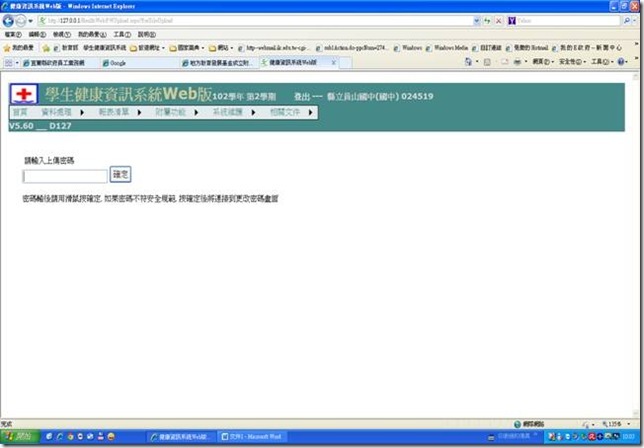Click the red cross health system logo
The image size is (644, 448).
[x=20, y=93]
